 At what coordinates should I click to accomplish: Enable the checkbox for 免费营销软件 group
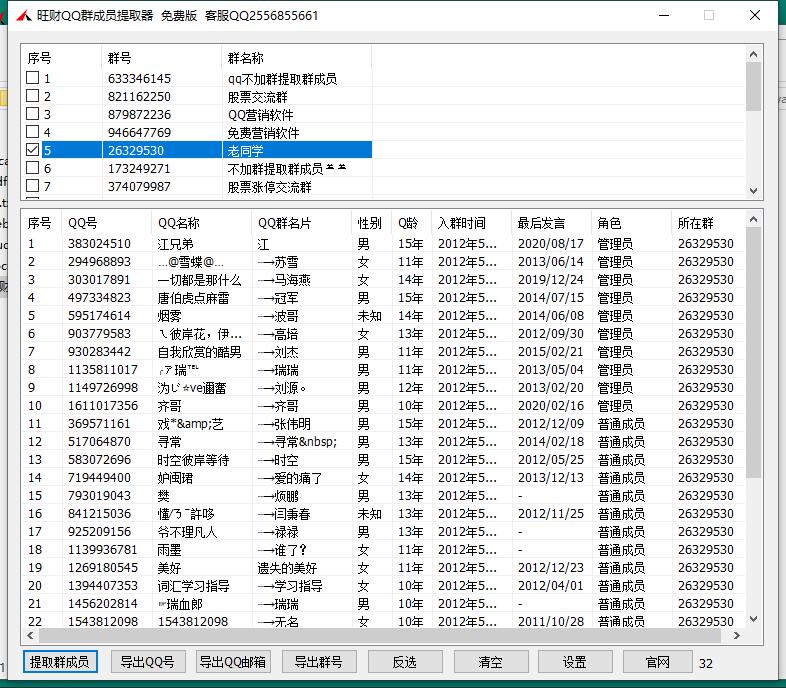[x=32, y=132]
